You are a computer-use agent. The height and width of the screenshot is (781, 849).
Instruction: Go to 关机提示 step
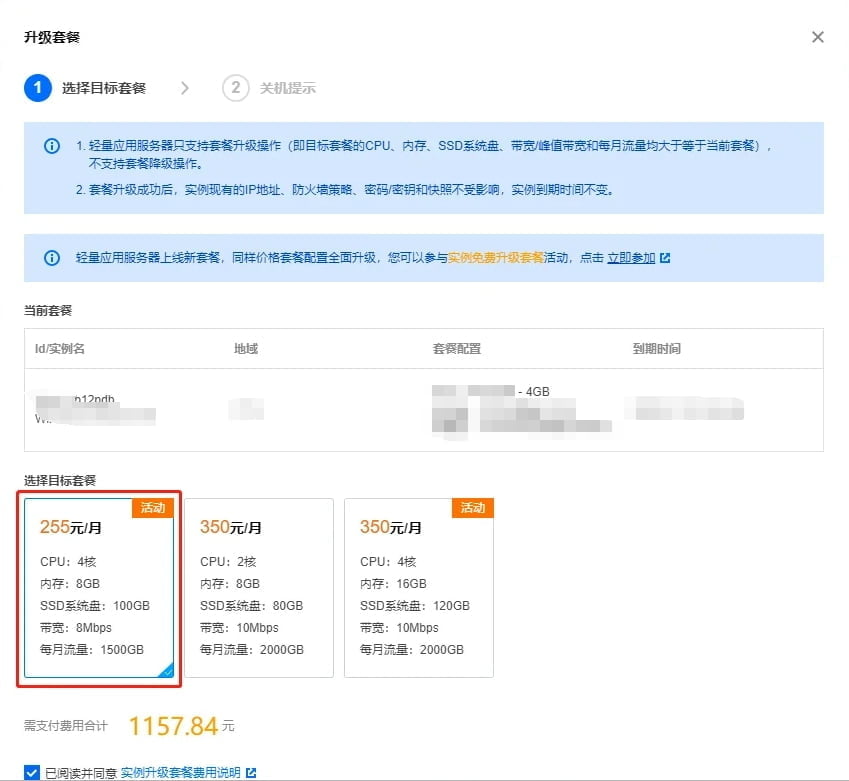coord(288,88)
